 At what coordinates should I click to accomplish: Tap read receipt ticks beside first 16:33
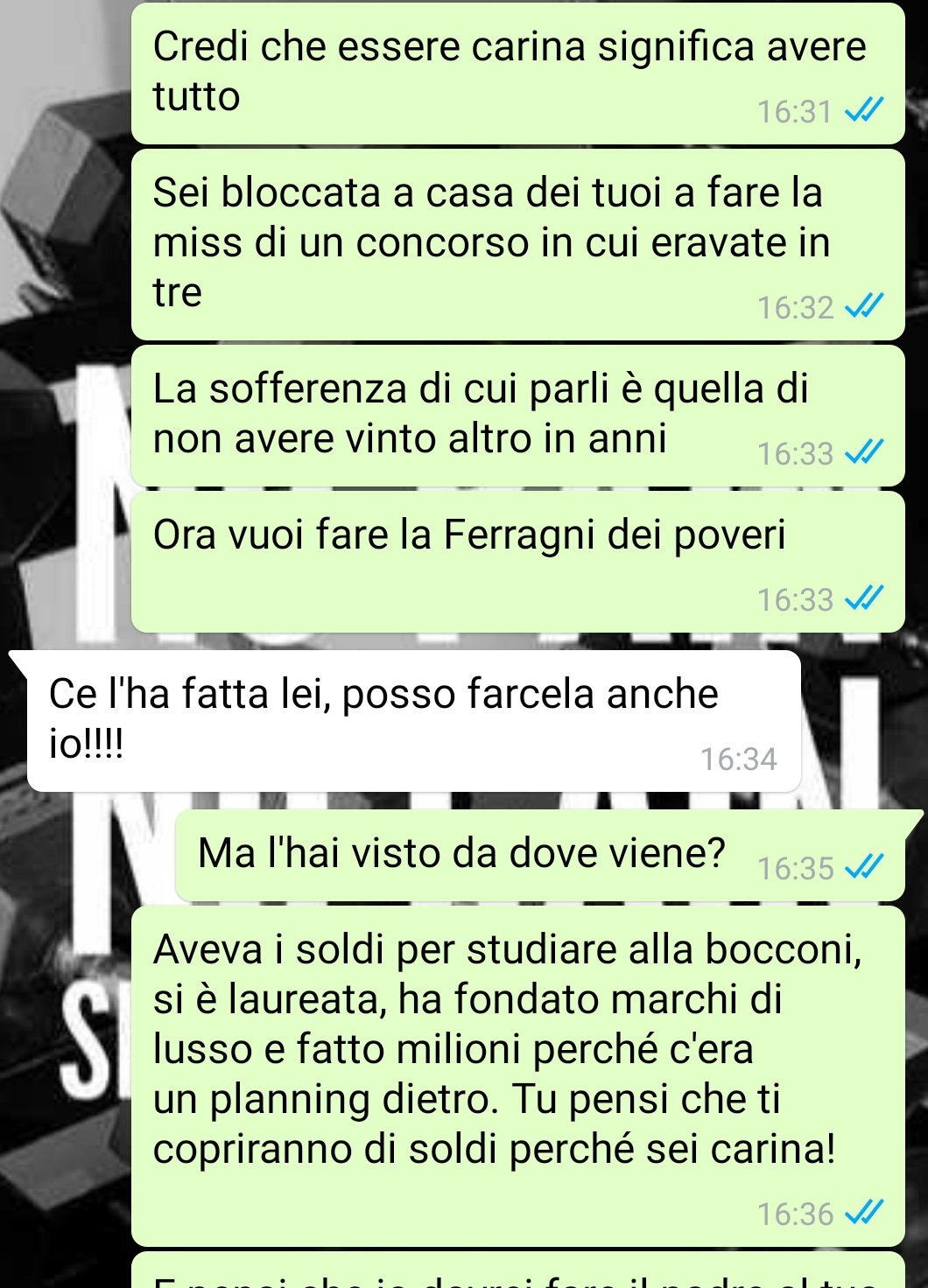(x=864, y=453)
